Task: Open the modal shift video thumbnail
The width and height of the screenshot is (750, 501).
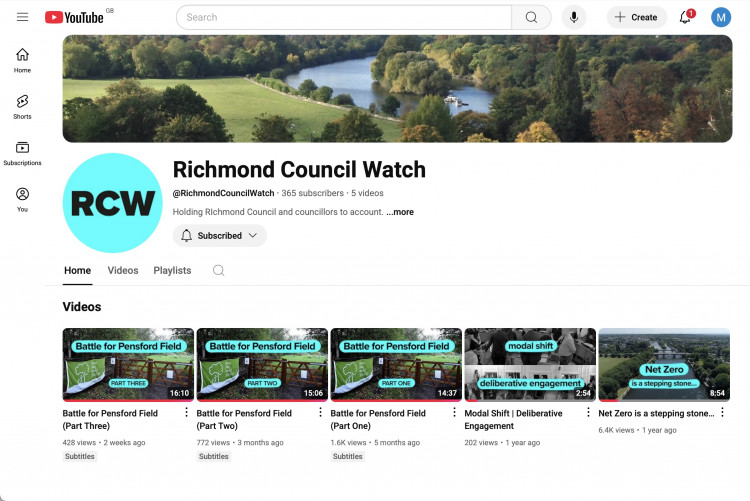Action: [530, 365]
